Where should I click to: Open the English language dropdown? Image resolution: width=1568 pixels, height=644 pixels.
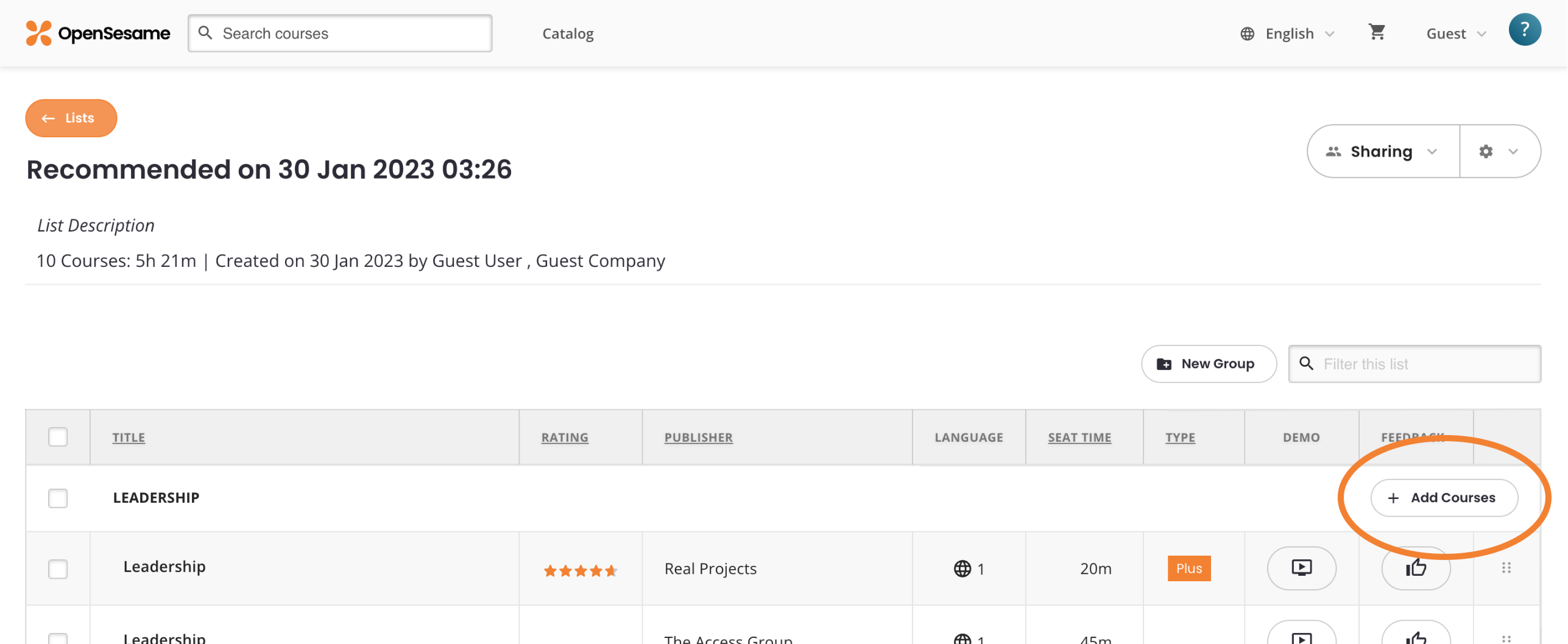click(1288, 34)
